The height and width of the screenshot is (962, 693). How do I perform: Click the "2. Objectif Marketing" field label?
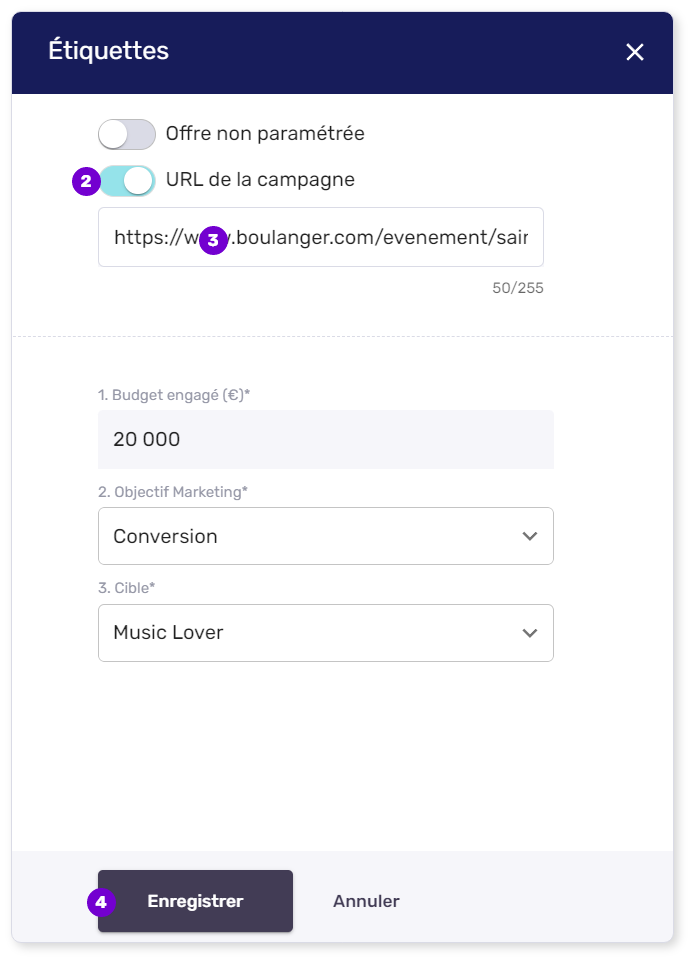[x=174, y=492]
